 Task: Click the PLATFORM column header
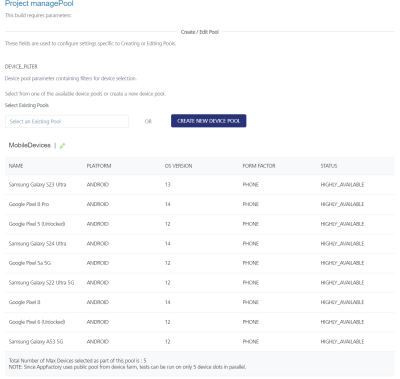(x=99, y=166)
